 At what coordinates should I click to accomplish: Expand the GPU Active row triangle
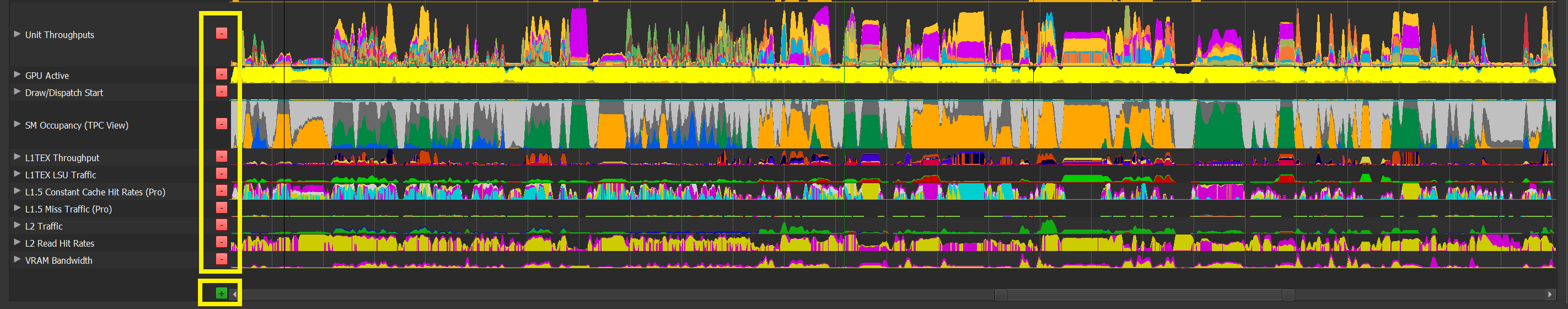tap(17, 74)
